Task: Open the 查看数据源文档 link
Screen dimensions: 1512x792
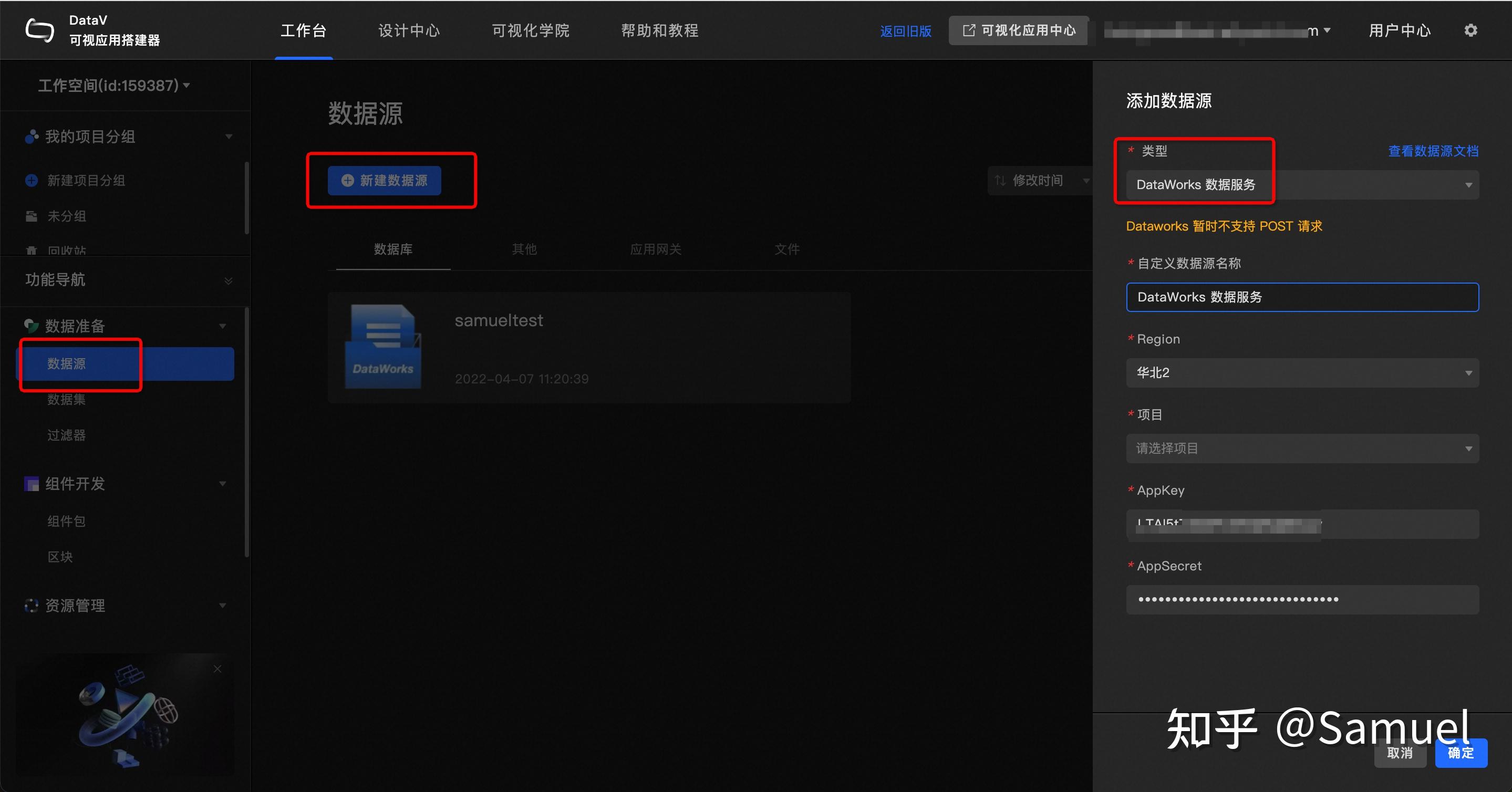Action: [1433, 151]
